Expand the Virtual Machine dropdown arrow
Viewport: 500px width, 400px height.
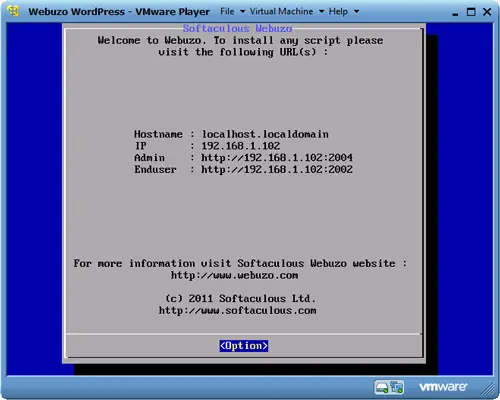click(x=321, y=12)
